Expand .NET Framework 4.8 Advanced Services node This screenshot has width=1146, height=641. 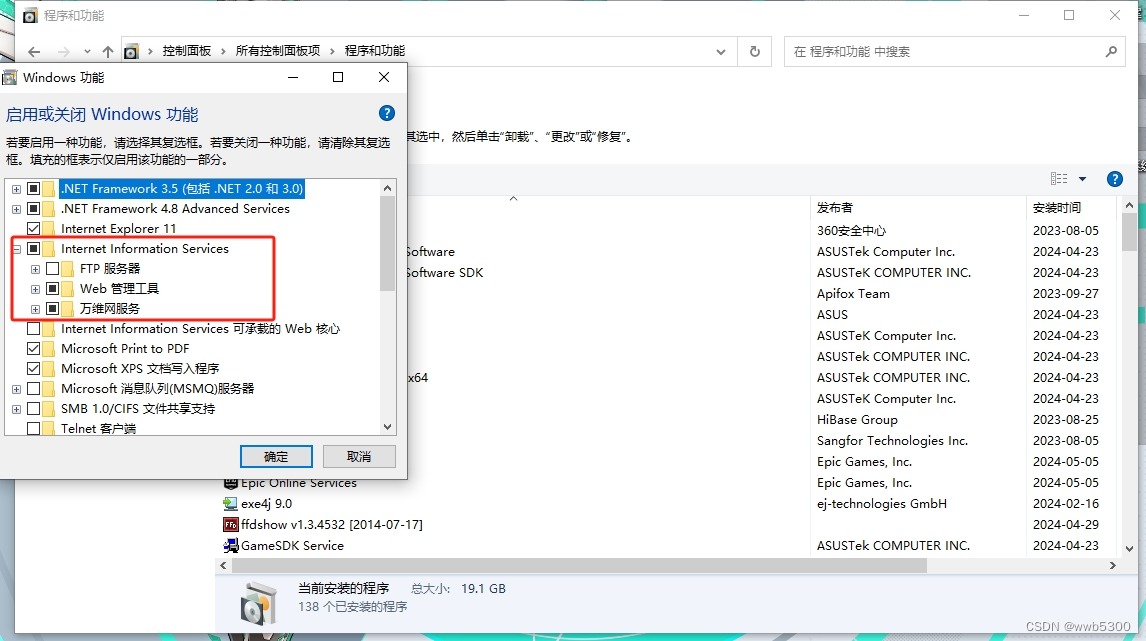pyautogui.click(x=16, y=209)
